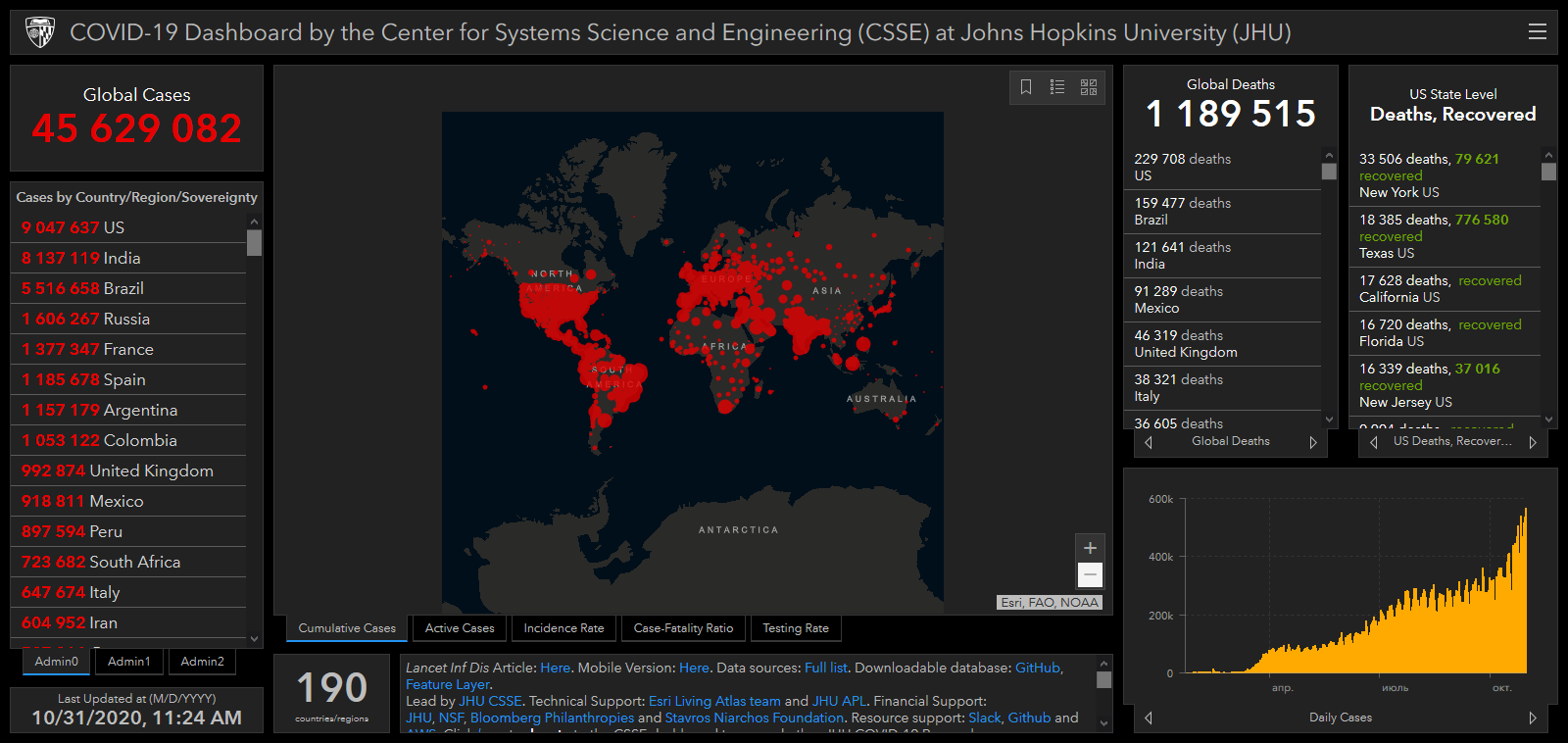The height and width of the screenshot is (743, 1568).
Task: Open the Feature Layer link
Action: [x=448, y=684]
